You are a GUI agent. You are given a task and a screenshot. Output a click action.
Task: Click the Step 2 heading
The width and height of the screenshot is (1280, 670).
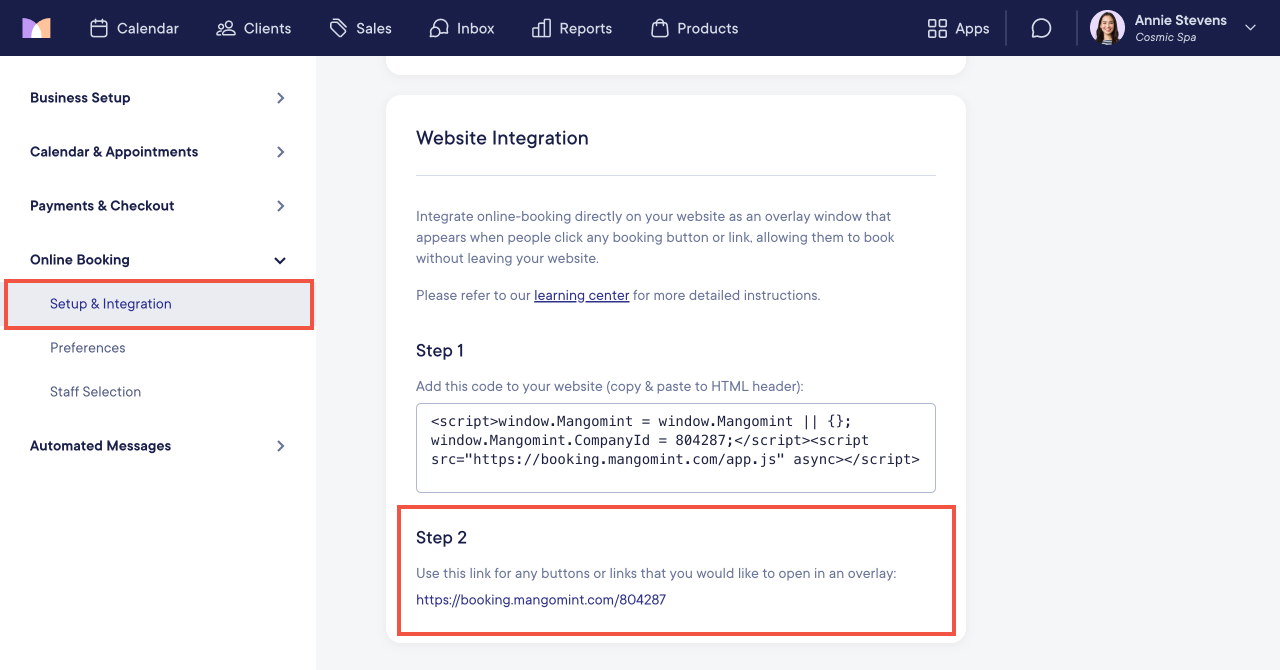click(441, 538)
